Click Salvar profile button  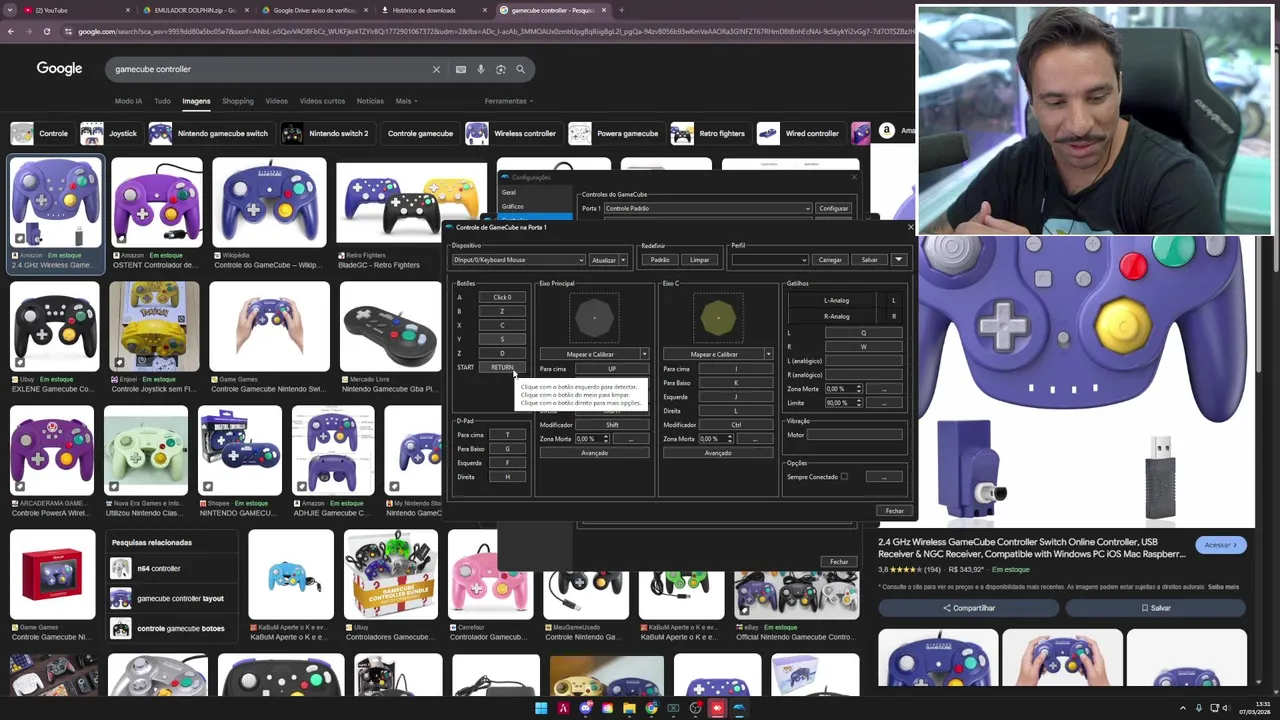[x=870, y=260]
